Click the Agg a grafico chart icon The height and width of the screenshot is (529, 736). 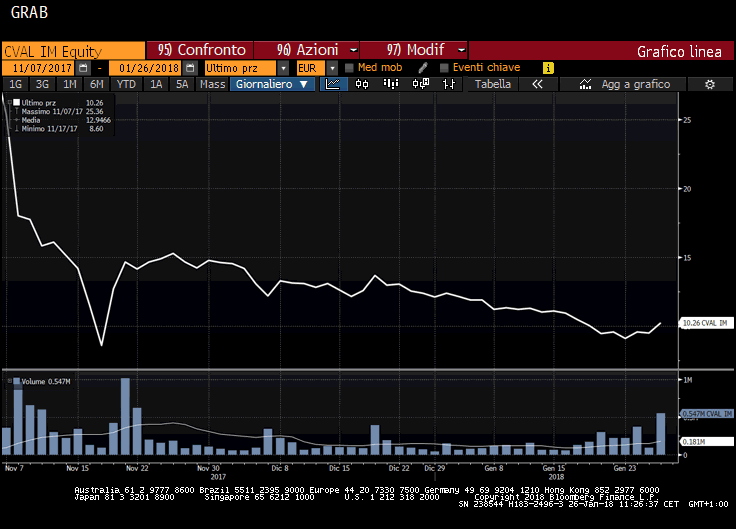(x=585, y=84)
